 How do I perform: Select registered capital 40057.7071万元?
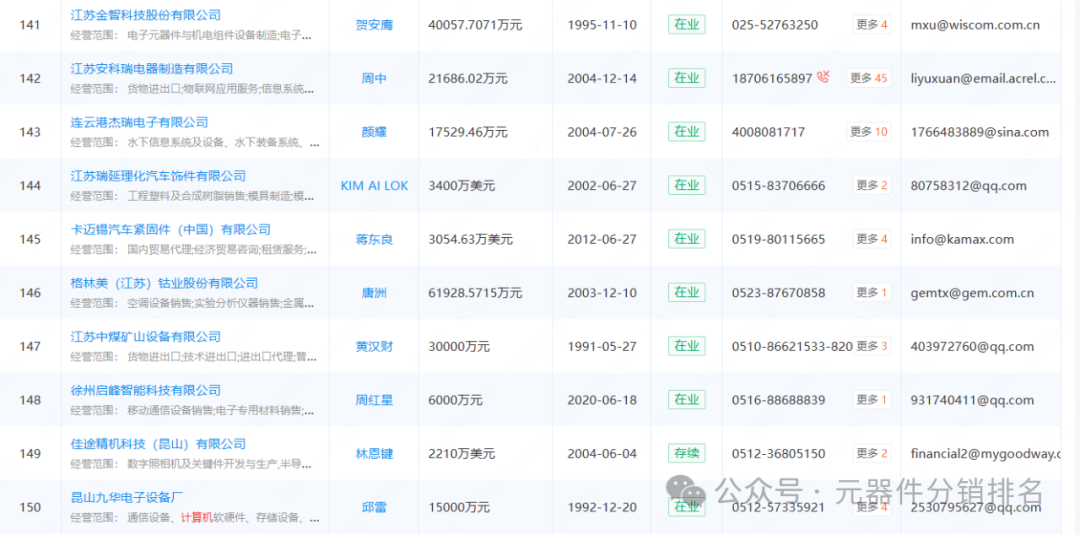pyautogui.click(x=475, y=25)
